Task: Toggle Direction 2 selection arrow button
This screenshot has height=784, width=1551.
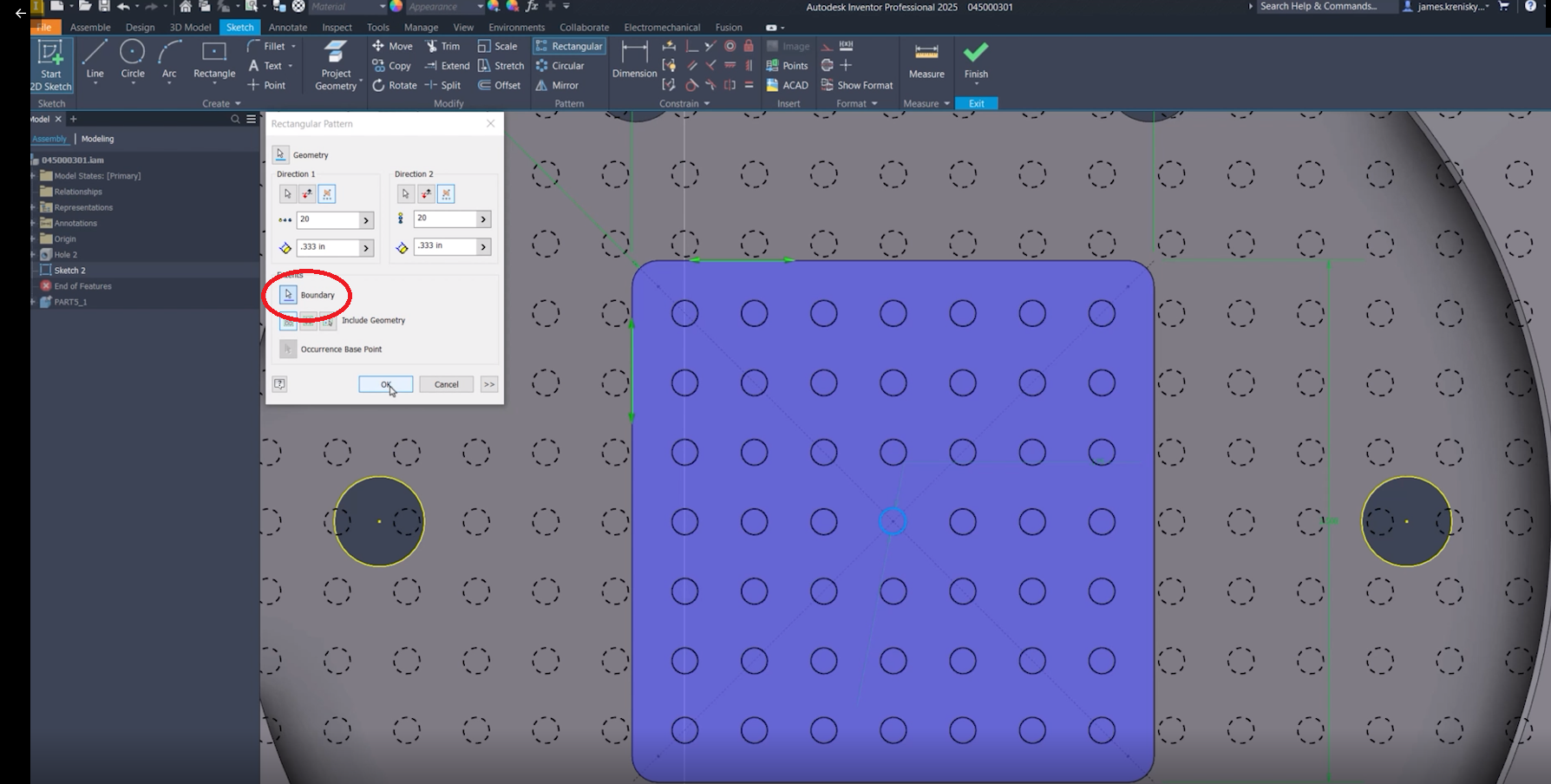Action: (405, 193)
